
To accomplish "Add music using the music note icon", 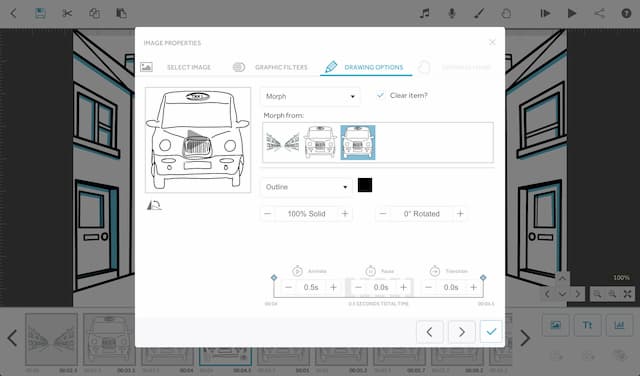I will [424, 13].
